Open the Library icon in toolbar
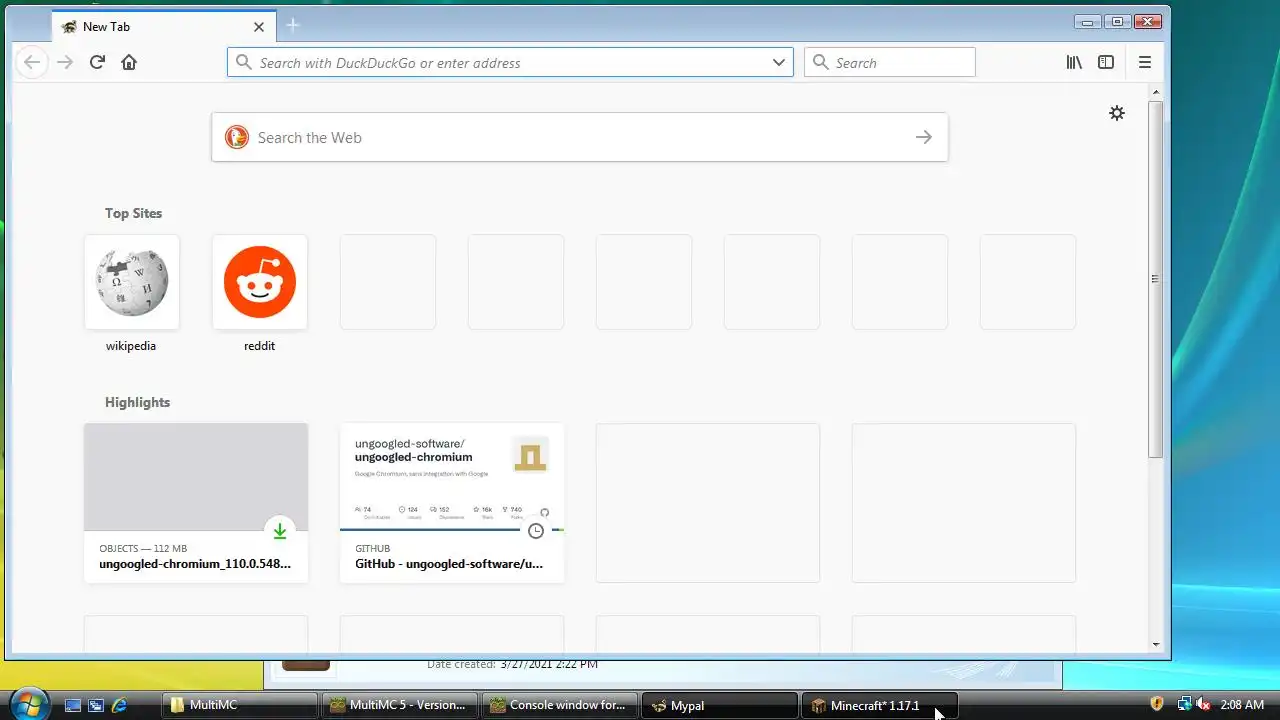Viewport: 1280px width, 720px height. tap(1074, 62)
